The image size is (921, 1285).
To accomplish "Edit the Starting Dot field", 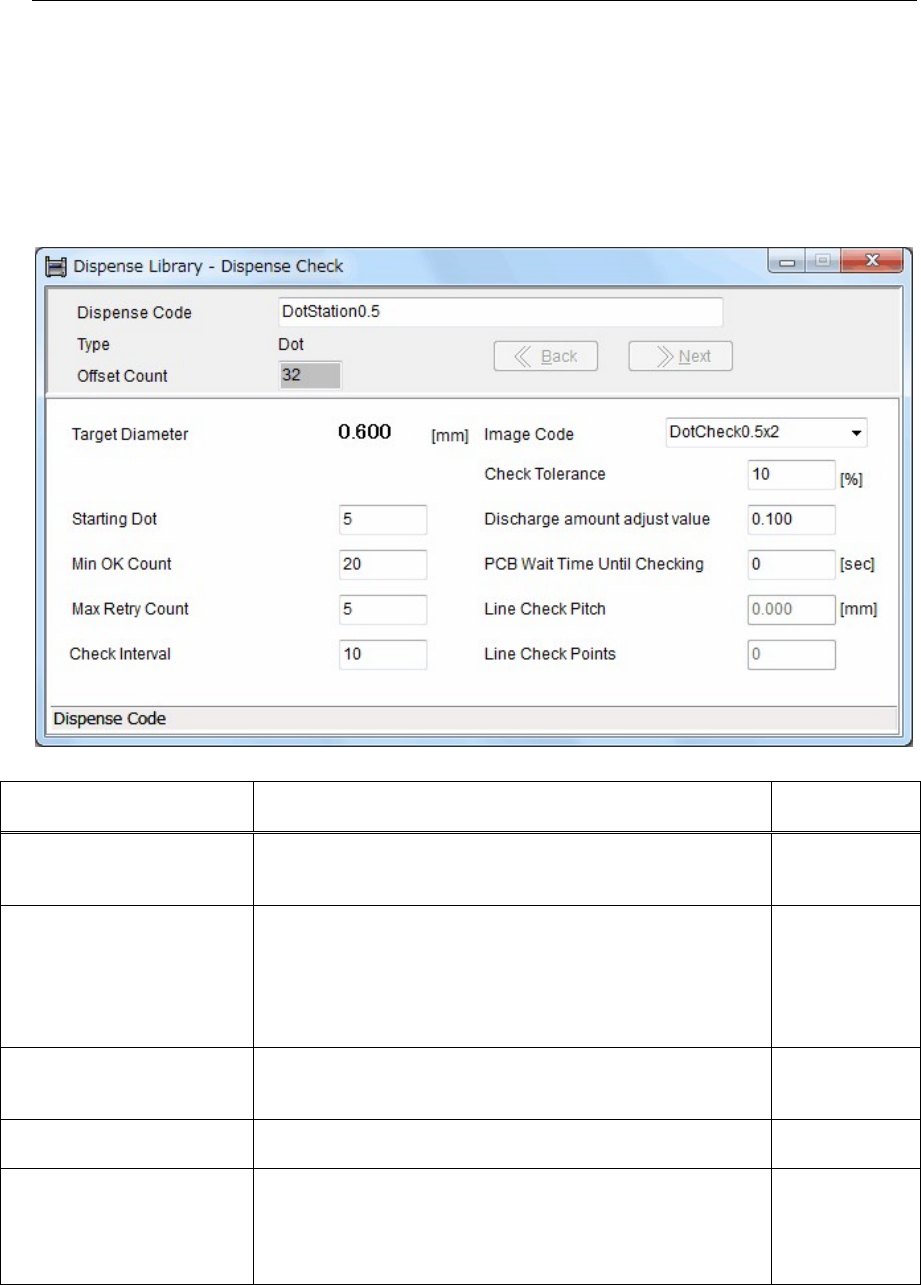I will 383,520.
